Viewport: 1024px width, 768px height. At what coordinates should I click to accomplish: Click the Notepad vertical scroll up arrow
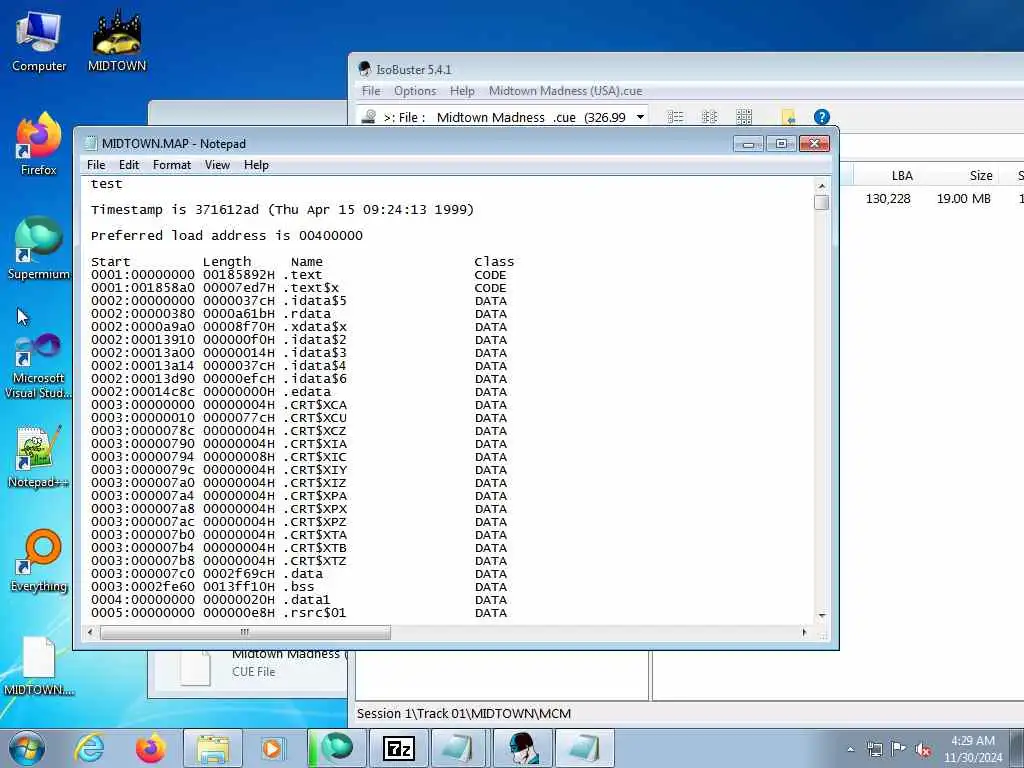tap(822, 185)
